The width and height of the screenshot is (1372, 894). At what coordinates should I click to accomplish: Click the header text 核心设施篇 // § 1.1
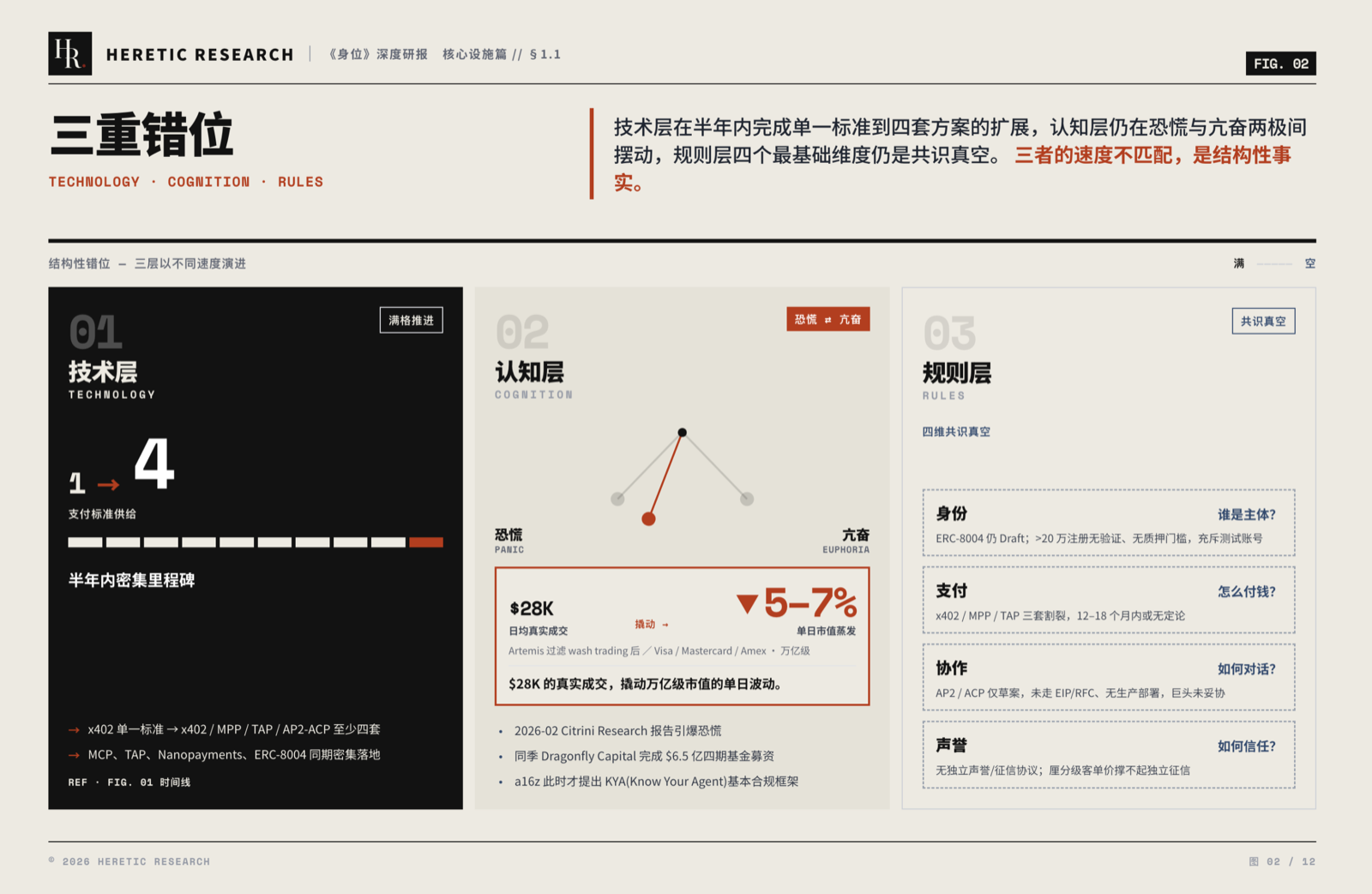pyautogui.click(x=502, y=55)
